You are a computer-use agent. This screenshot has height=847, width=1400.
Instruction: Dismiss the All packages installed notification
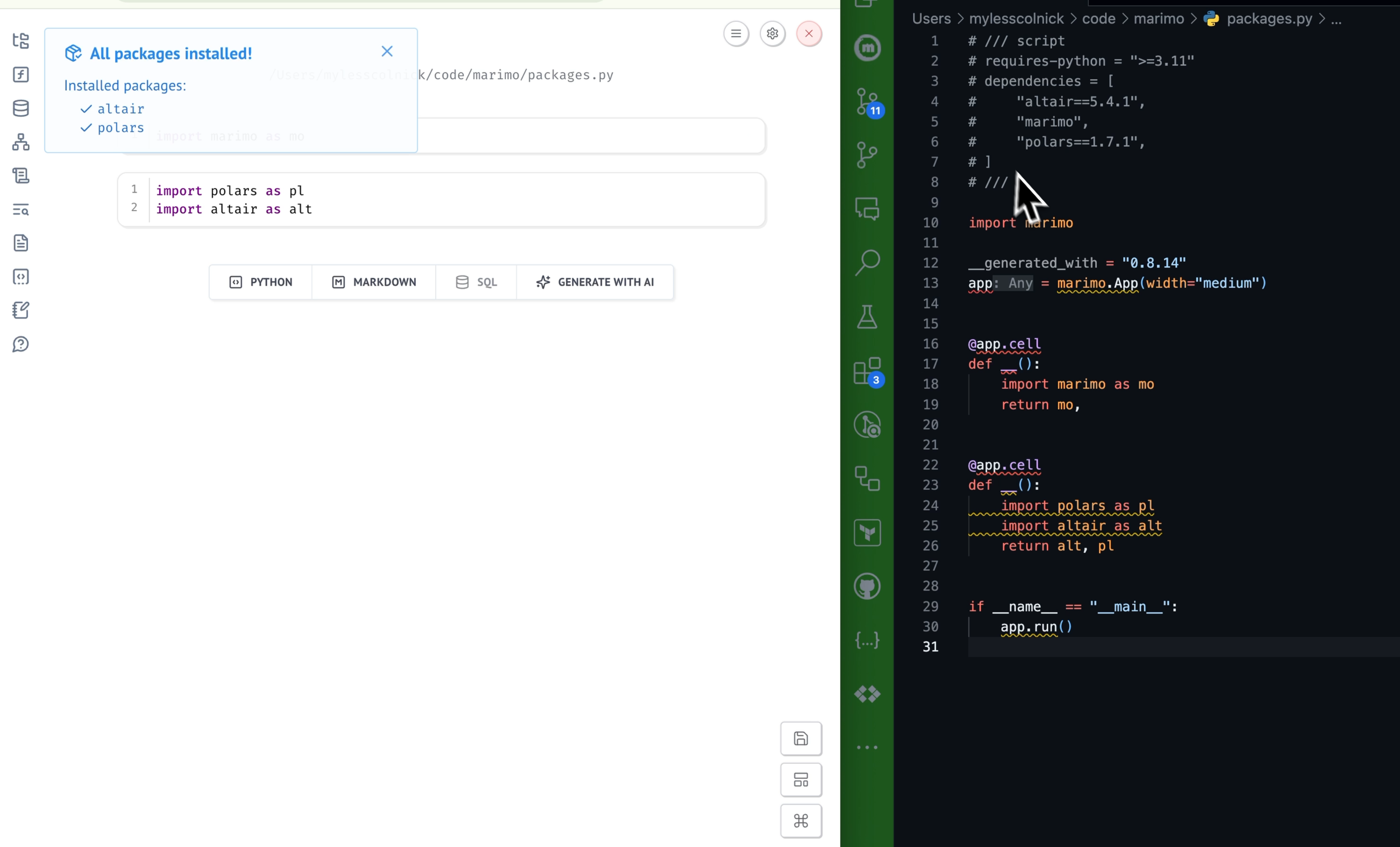point(387,52)
